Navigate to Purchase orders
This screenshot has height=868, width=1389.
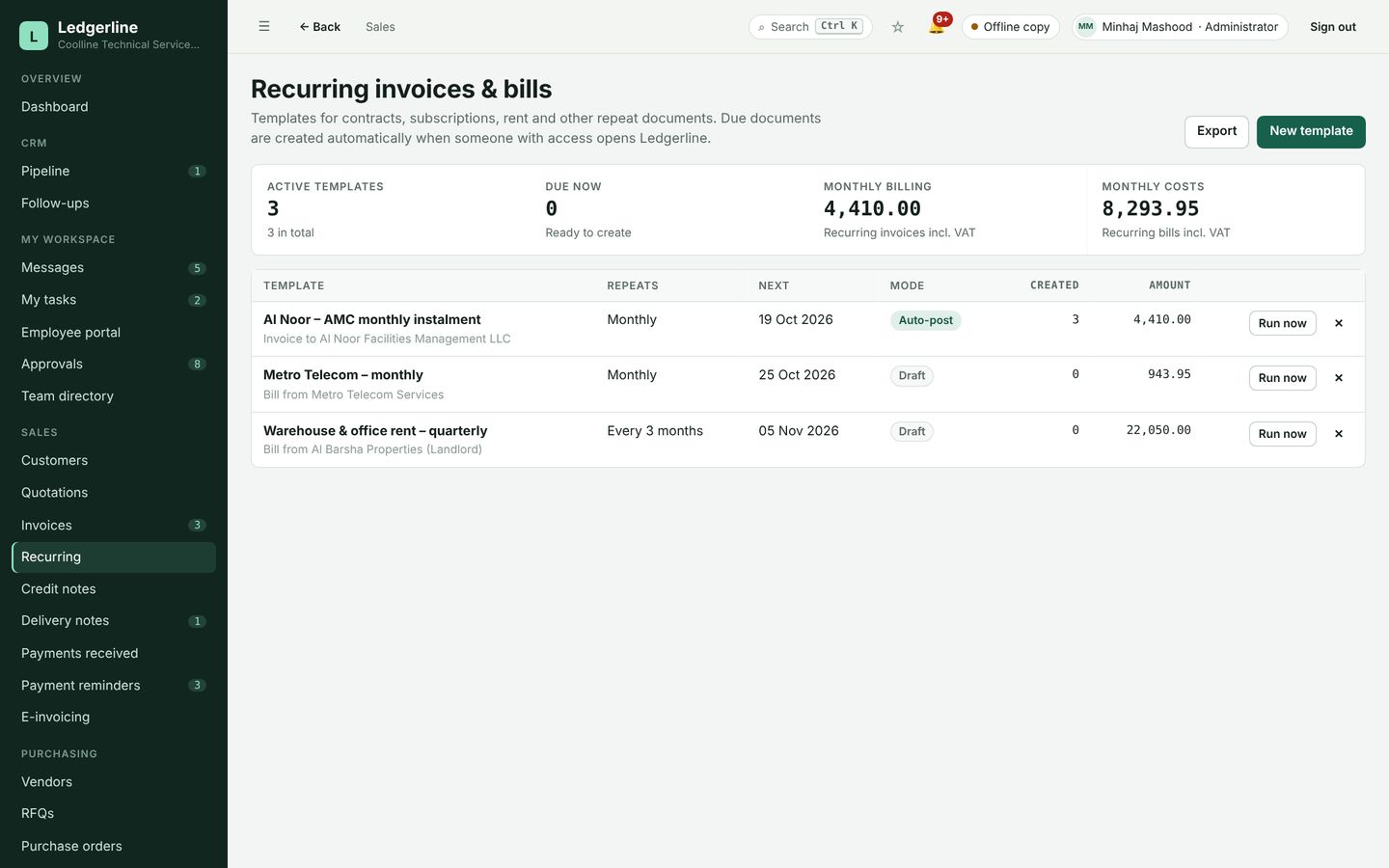click(x=114, y=847)
